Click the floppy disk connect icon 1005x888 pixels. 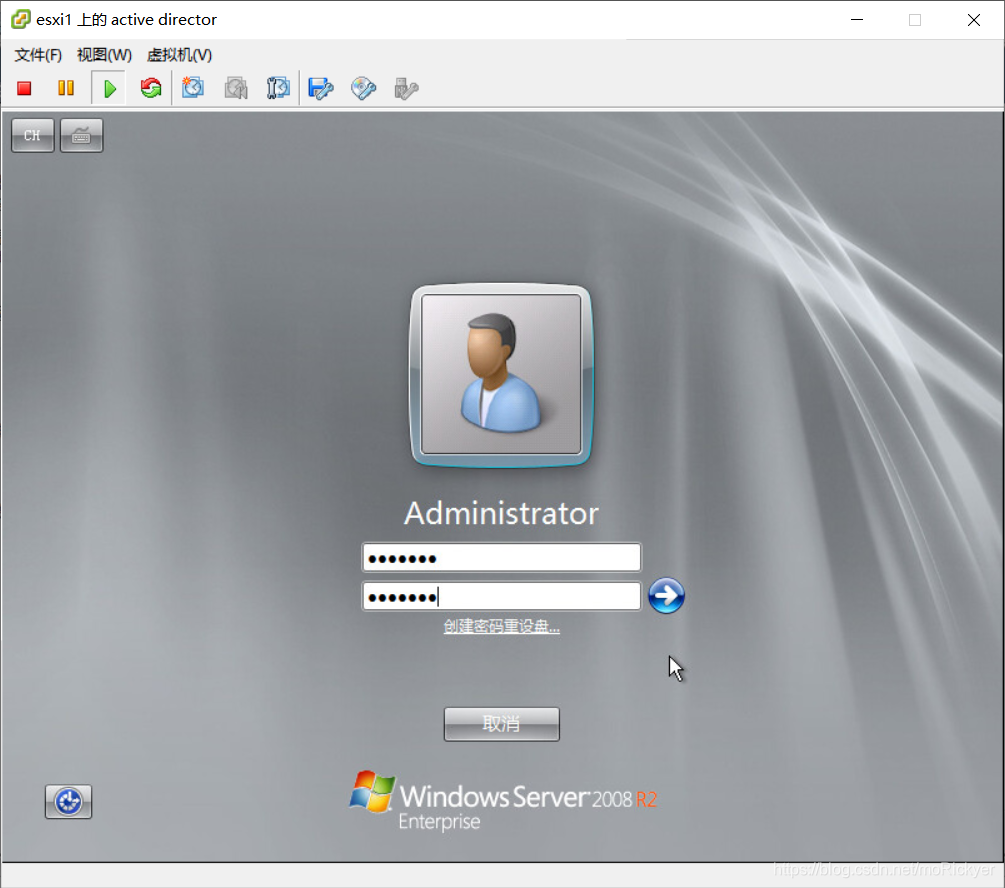pyautogui.click(x=320, y=88)
